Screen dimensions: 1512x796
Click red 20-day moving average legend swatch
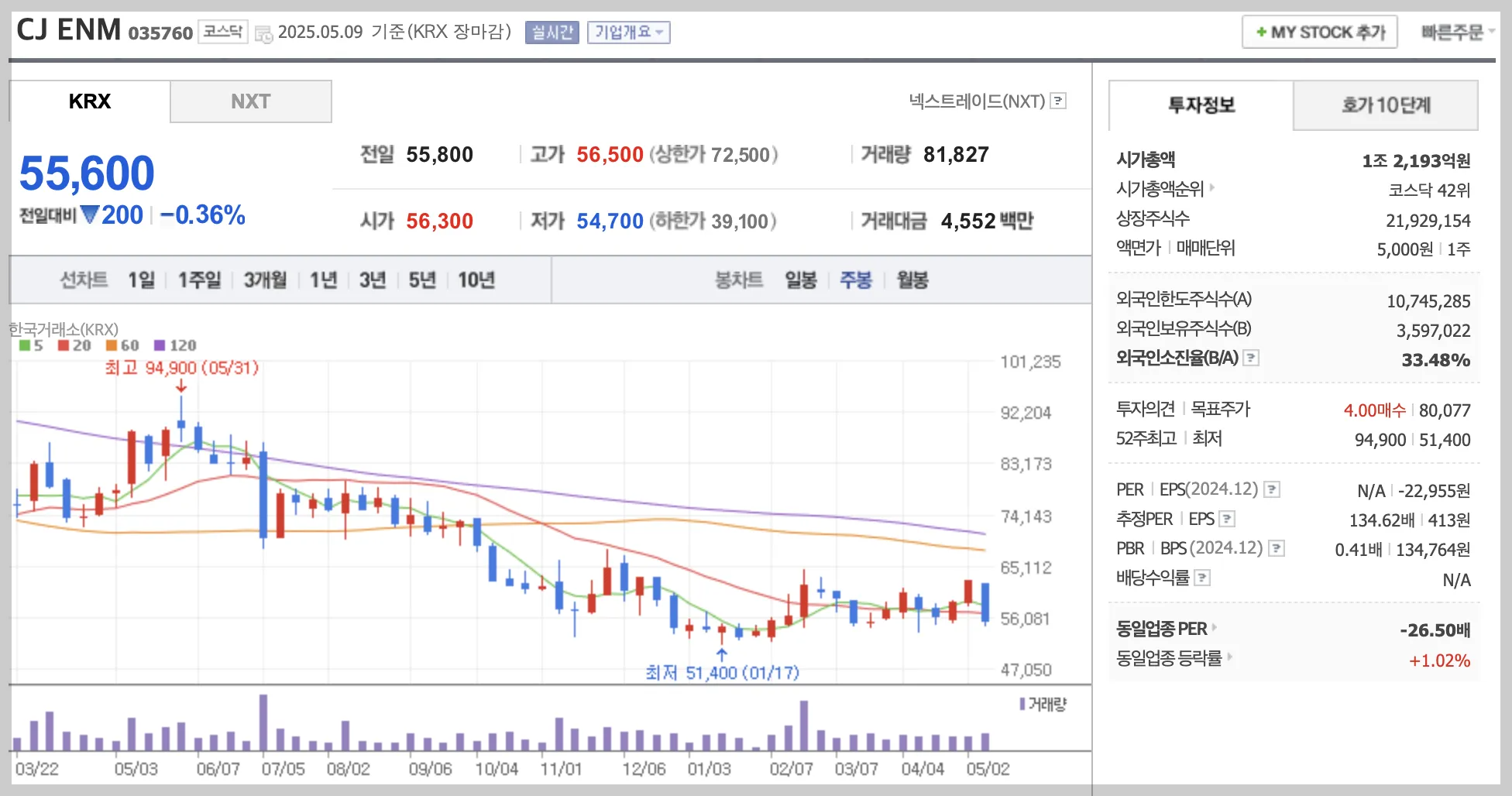[x=64, y=345]
